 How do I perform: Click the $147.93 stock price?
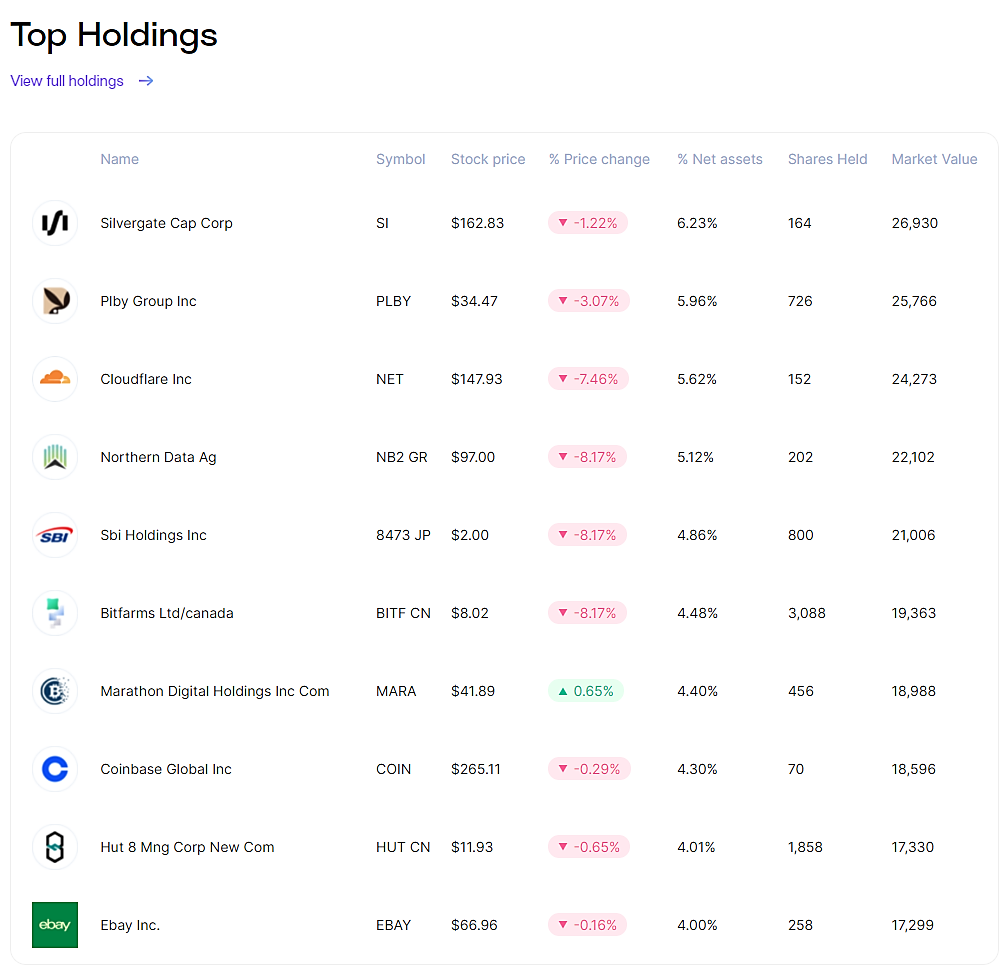point(477,379)
